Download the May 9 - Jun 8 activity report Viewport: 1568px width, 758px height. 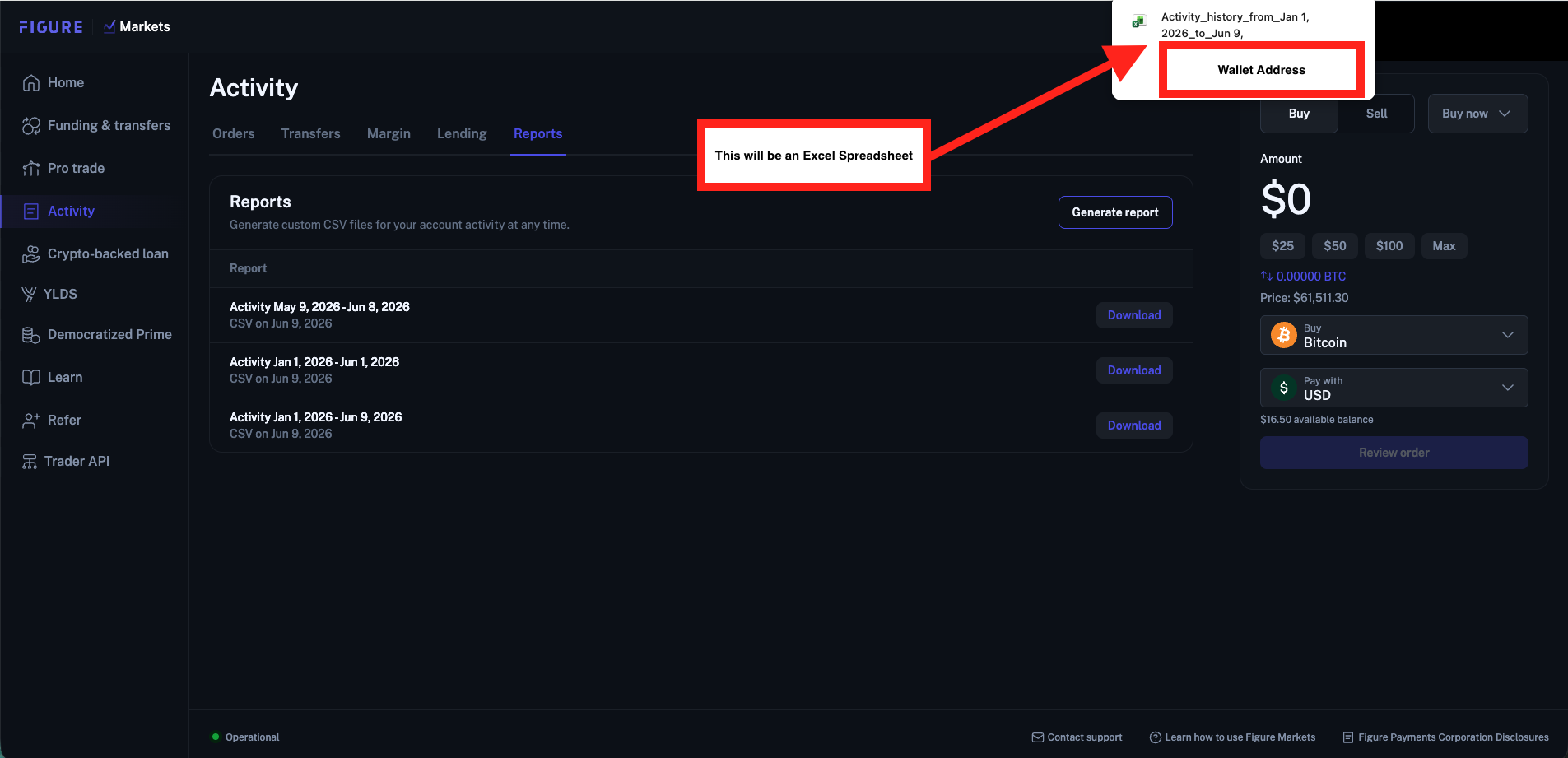tap(1134, 315)
